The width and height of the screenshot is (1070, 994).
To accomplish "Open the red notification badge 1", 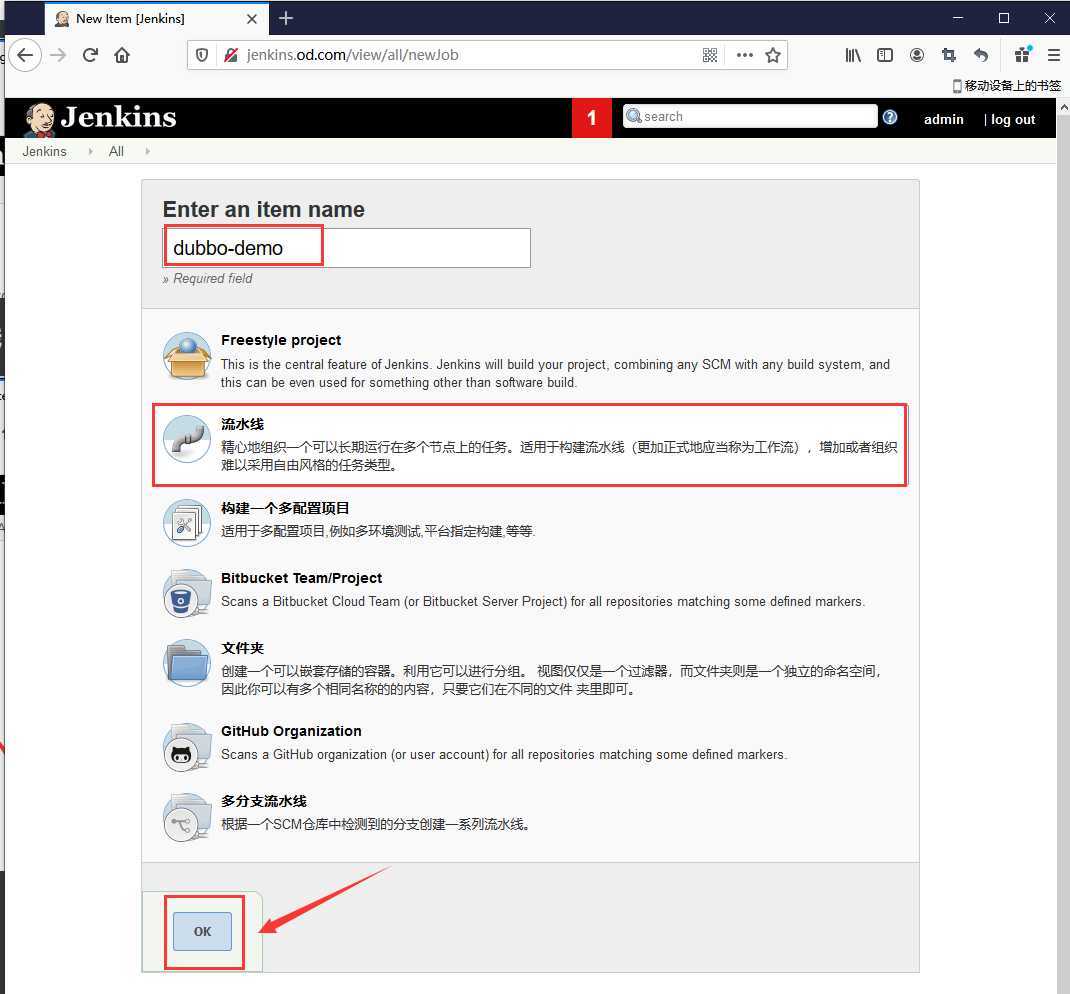I will 592,118.
